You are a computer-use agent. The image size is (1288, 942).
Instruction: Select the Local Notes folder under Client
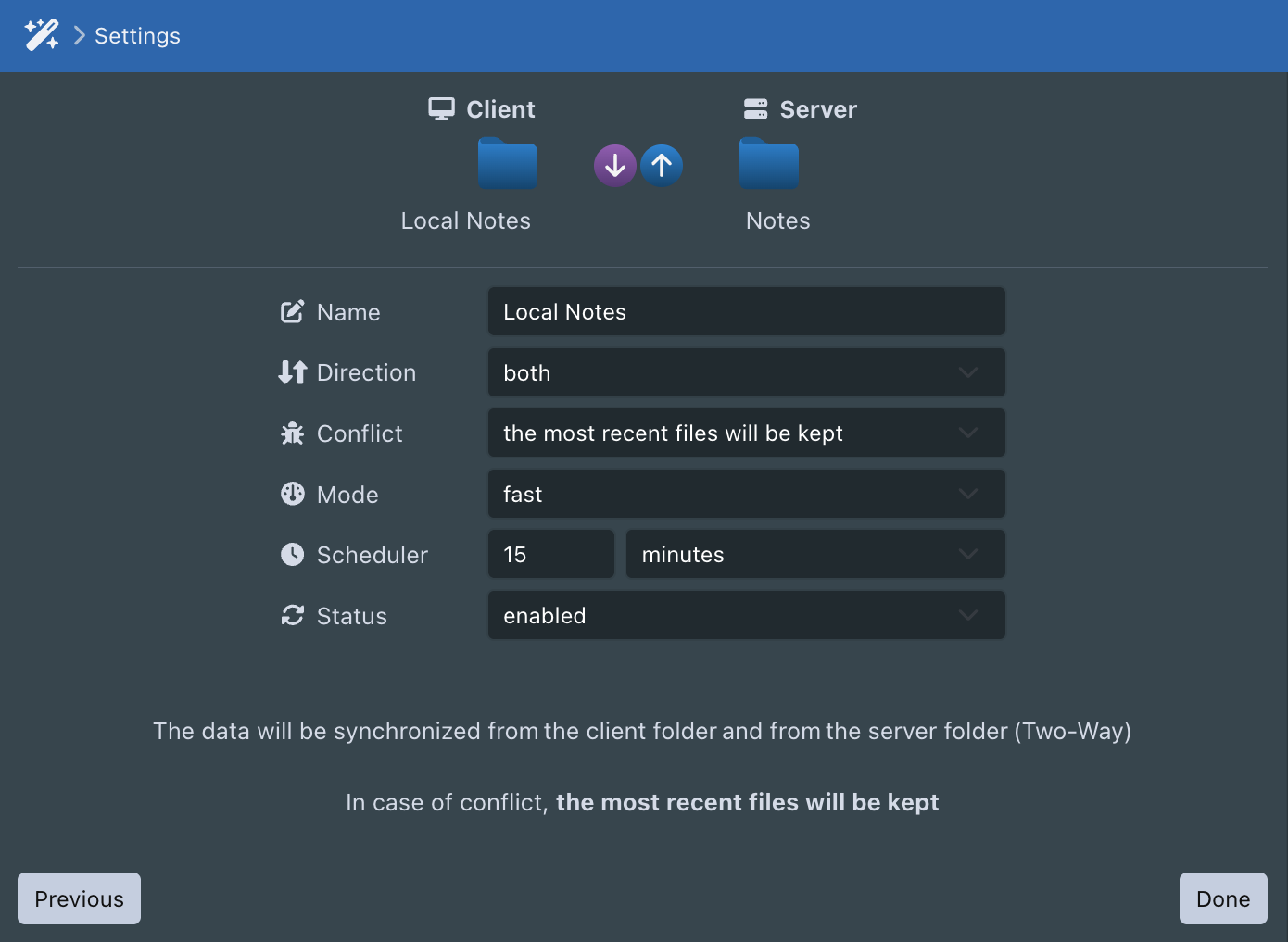pos(507,165)
